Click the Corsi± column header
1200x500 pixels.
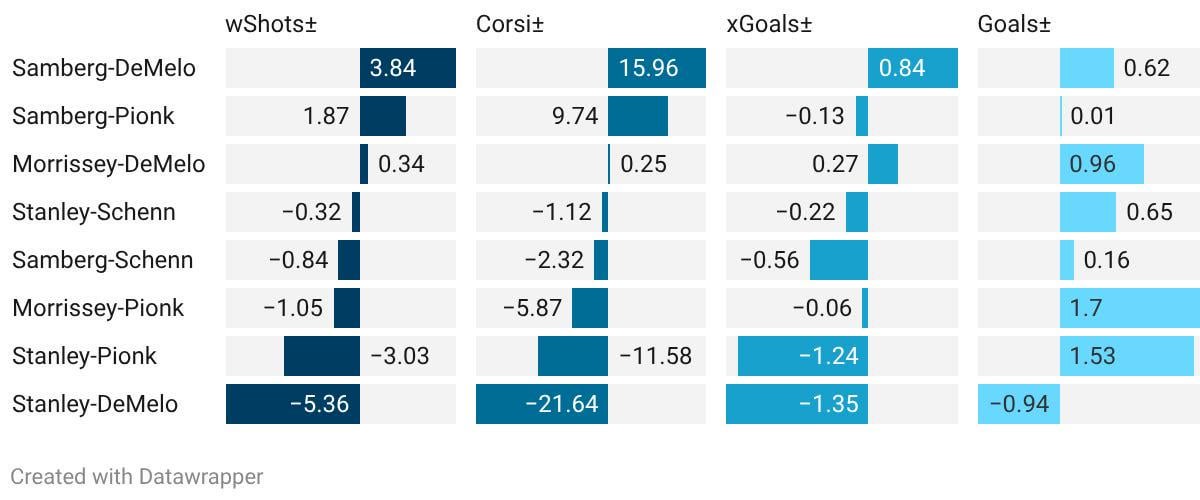pos(510,25)
